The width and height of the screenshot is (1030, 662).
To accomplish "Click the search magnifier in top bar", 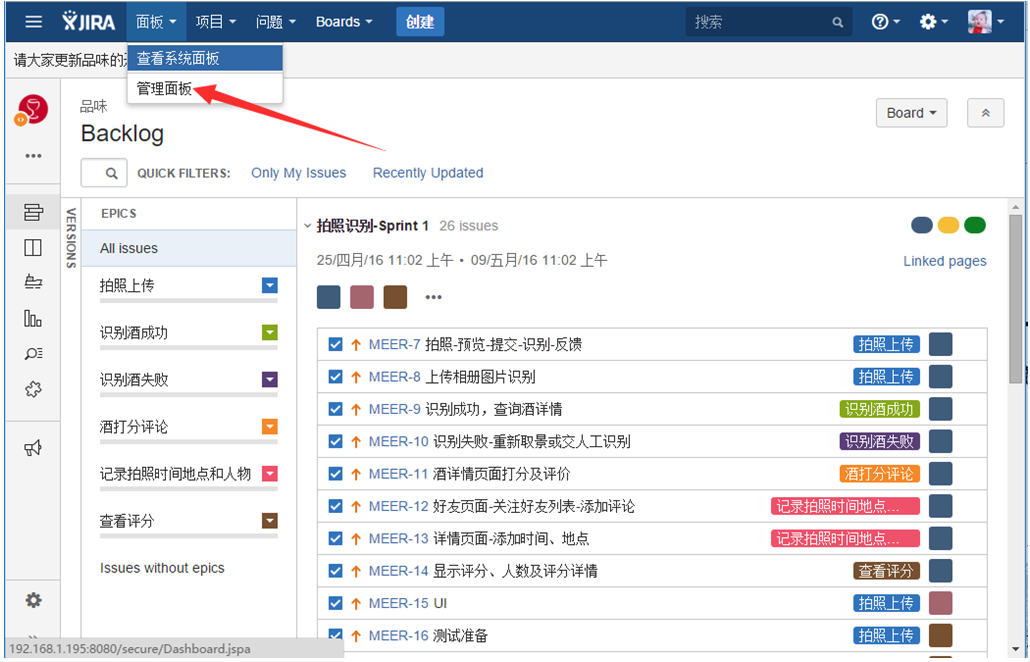I will click(838, 22).
